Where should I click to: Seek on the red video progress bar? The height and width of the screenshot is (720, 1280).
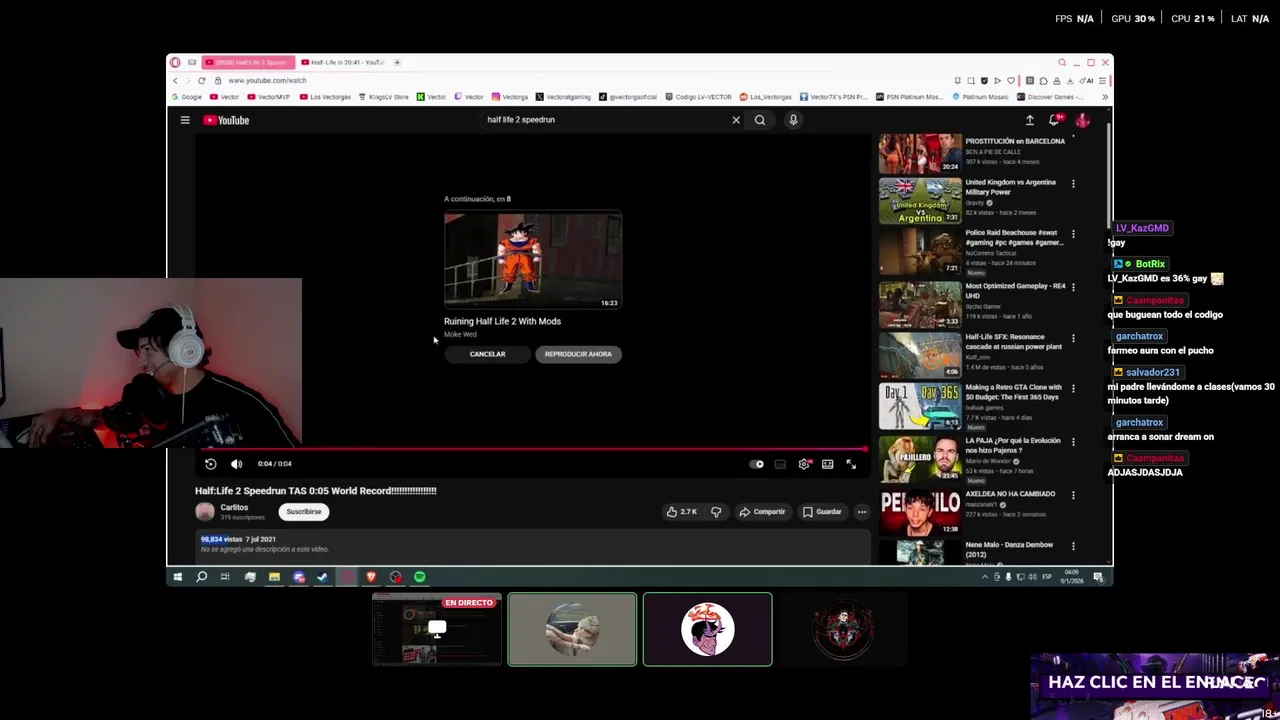(x=533, y=450)
